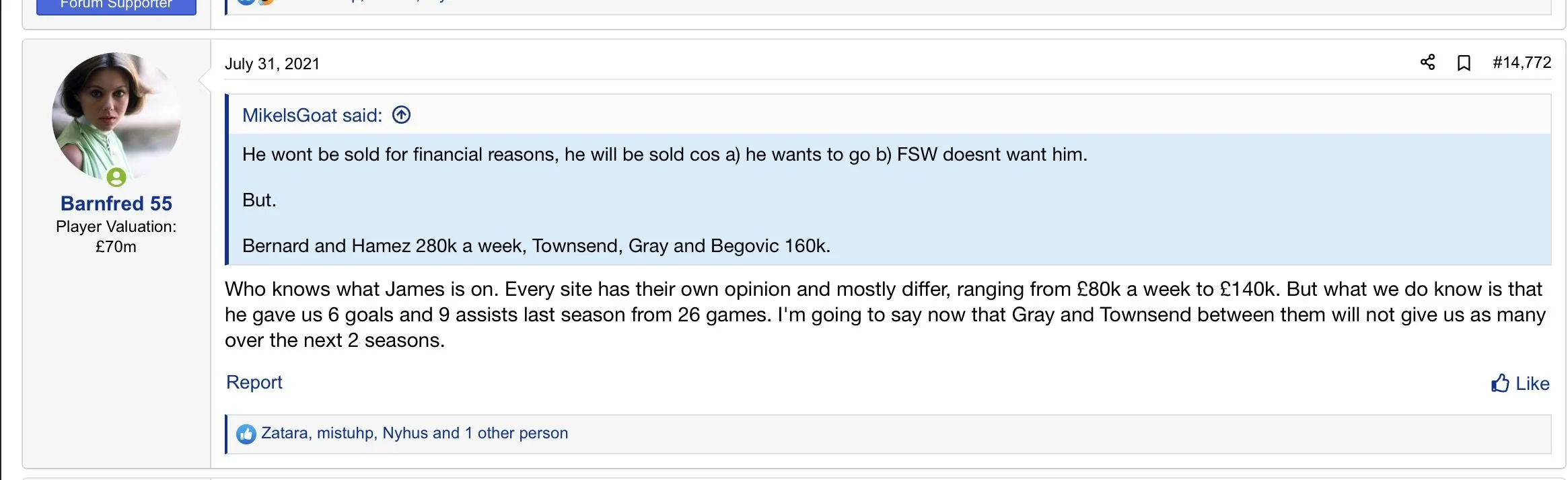Click the share post icon

point(1427,63)
